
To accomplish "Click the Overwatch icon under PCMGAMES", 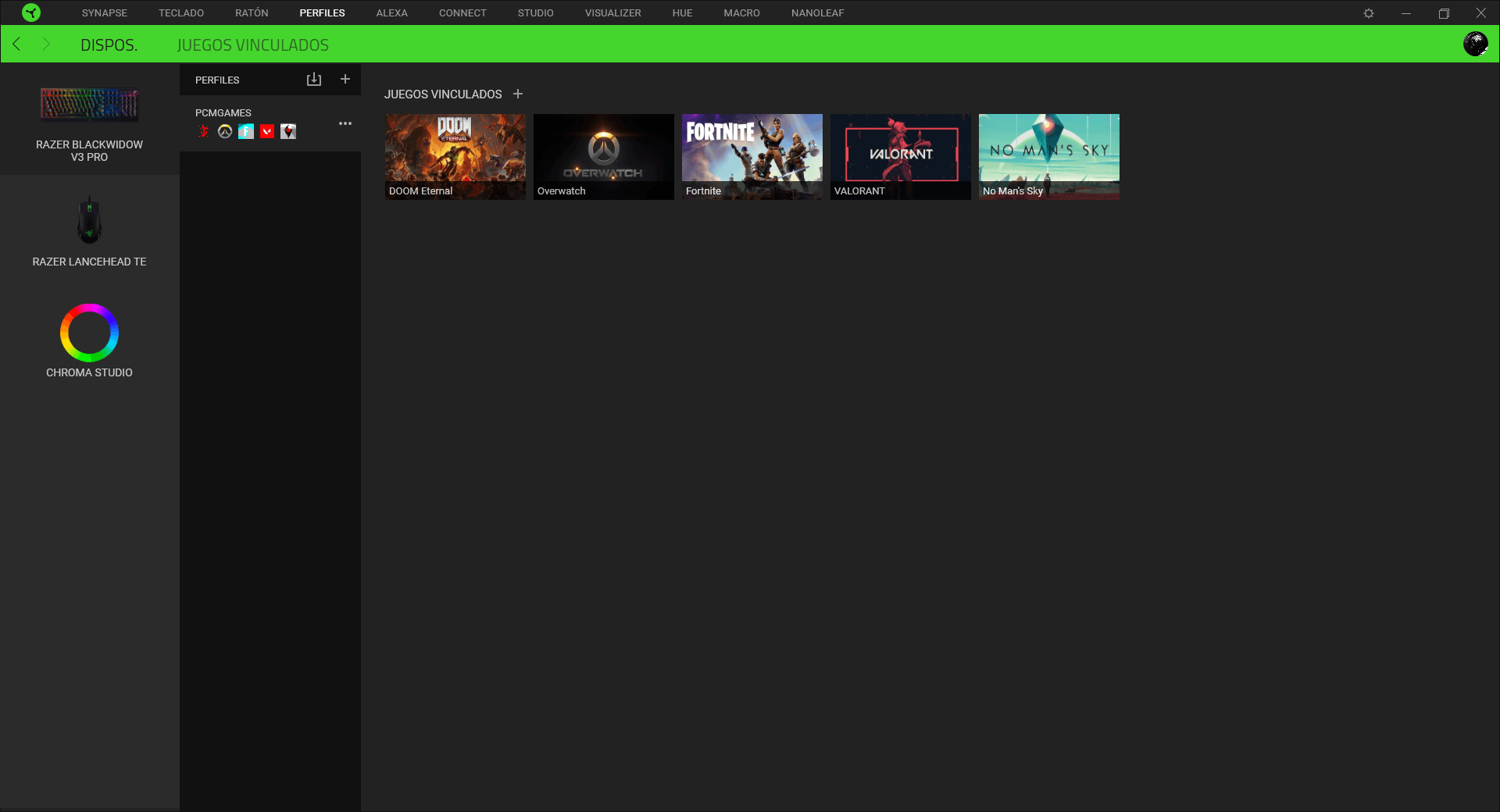I will click(x=225, y=131).
